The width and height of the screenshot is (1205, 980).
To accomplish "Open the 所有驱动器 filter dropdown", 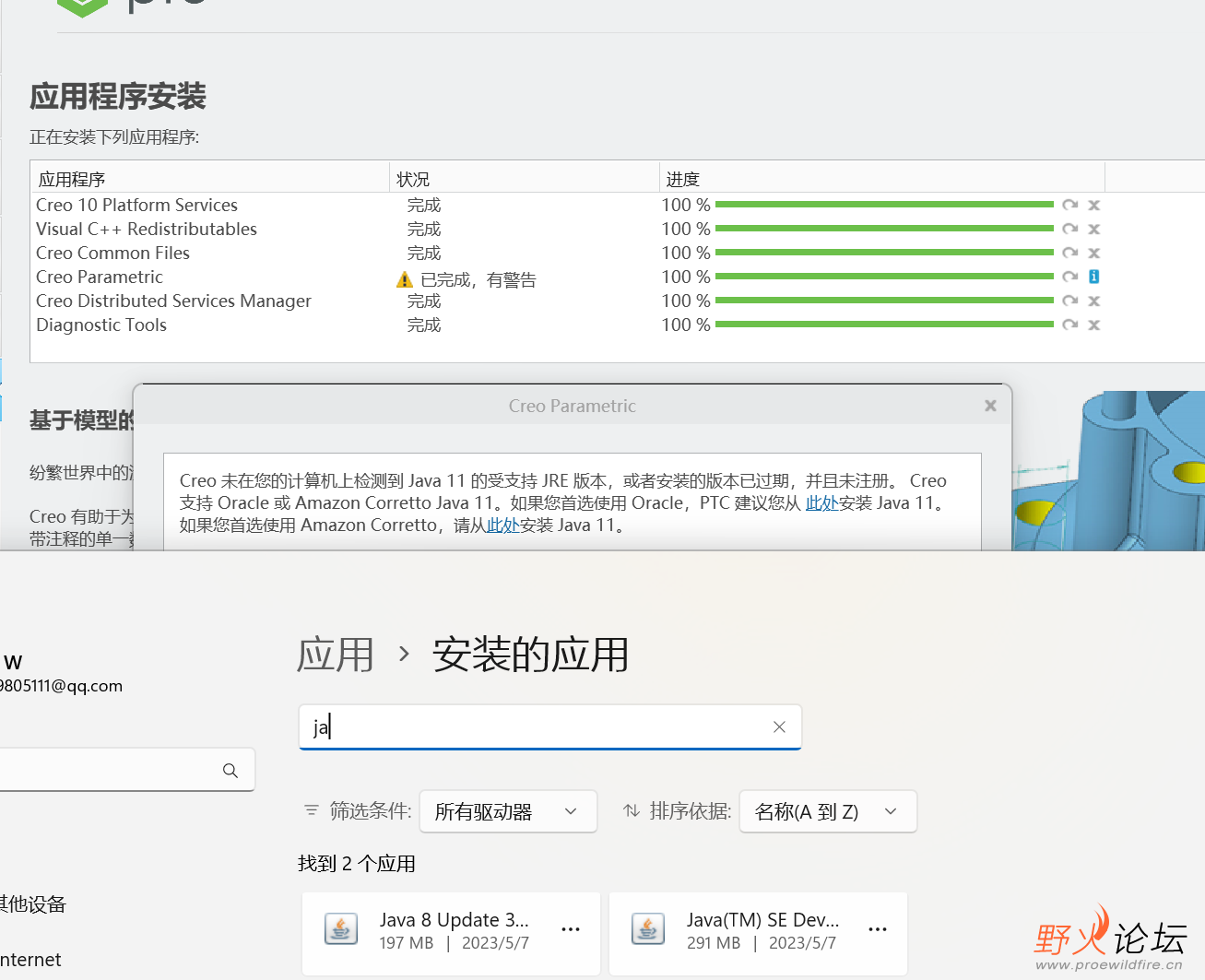I will 508,811.
